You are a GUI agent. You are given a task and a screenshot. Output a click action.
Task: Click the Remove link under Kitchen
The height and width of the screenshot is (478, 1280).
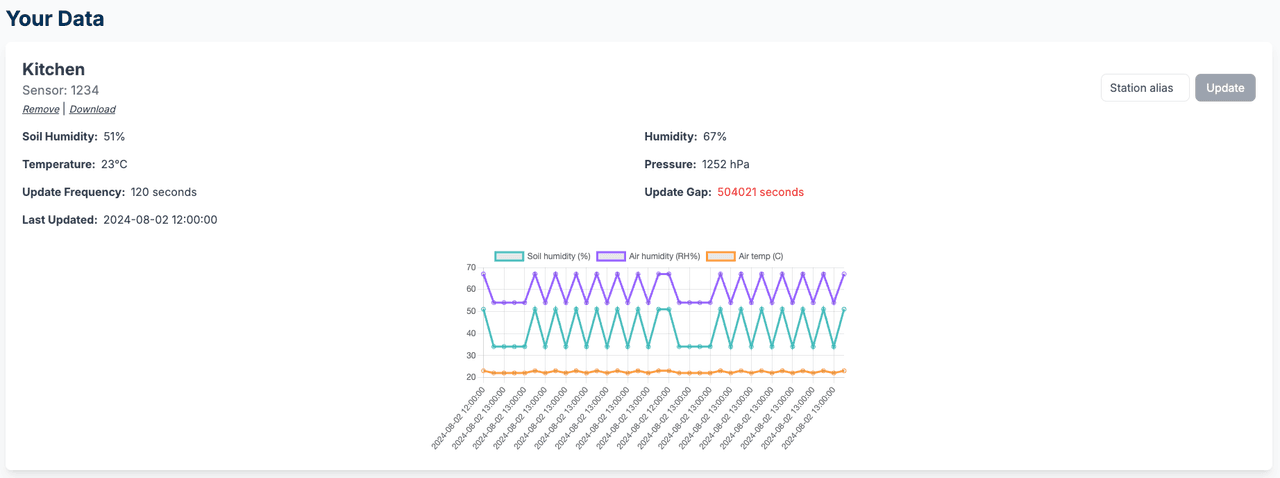[x=40, y=109]
